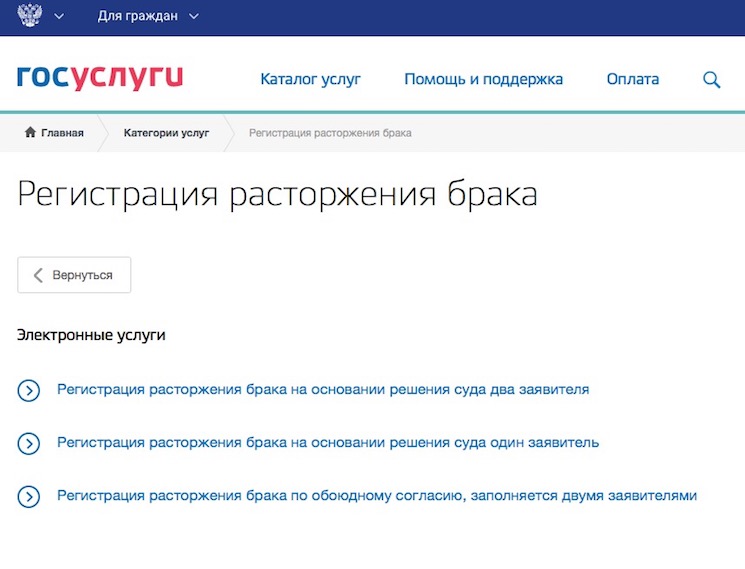Click the circle arrow icon beside "по обоюдному согласию"
Image resolution: width=745 pixels, height=569 pixels.
tap(28, 496)
